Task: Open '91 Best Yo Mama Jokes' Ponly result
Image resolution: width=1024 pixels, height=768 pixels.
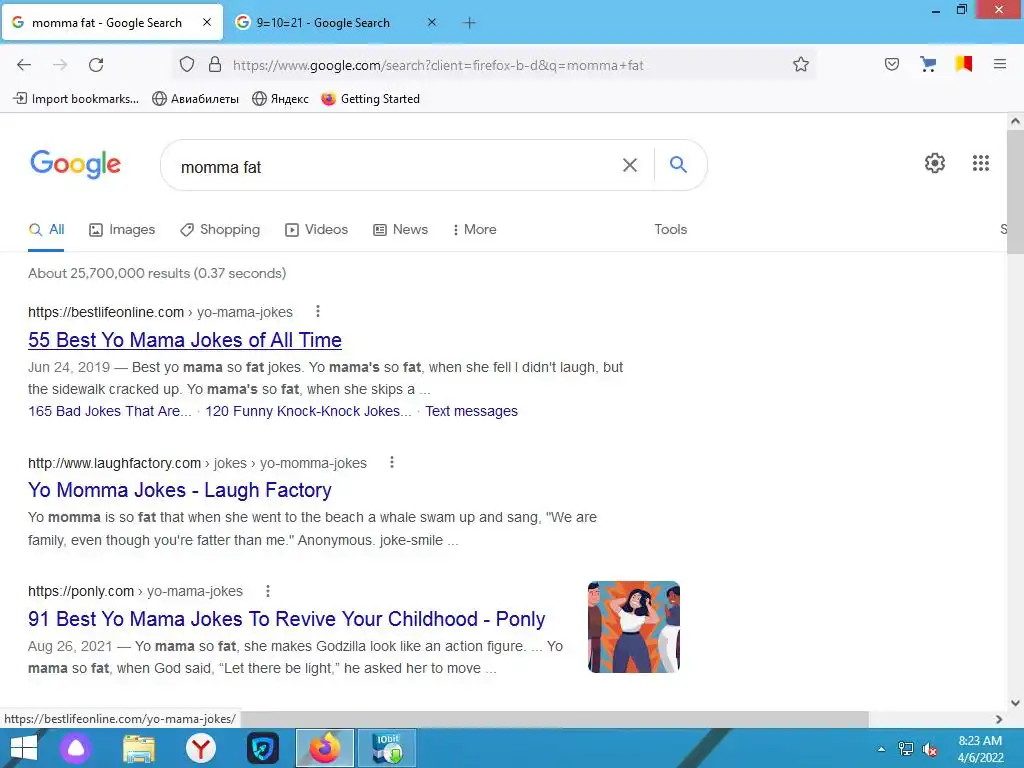Action: pyautogui.click(x=287, y=618)
